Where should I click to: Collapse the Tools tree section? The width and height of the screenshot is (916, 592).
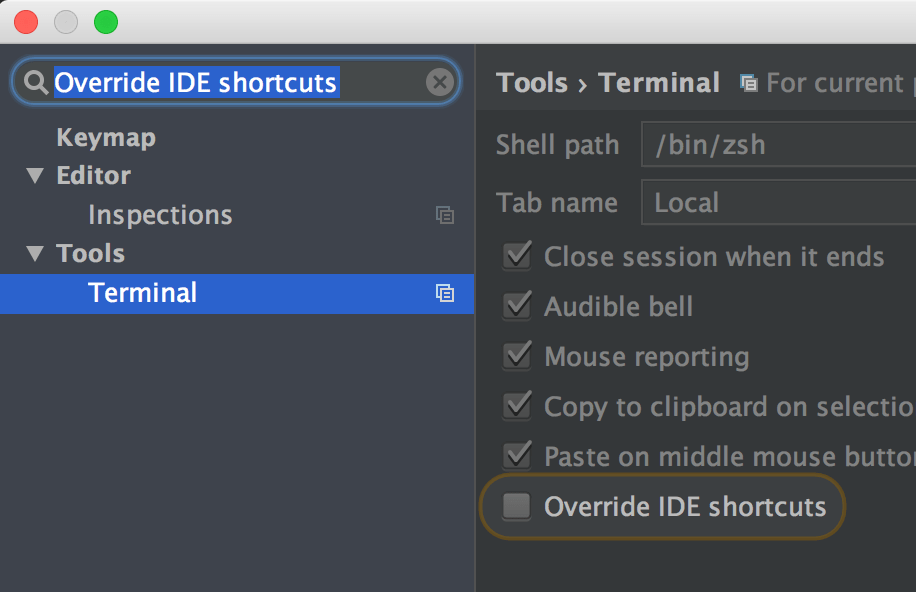34,253
